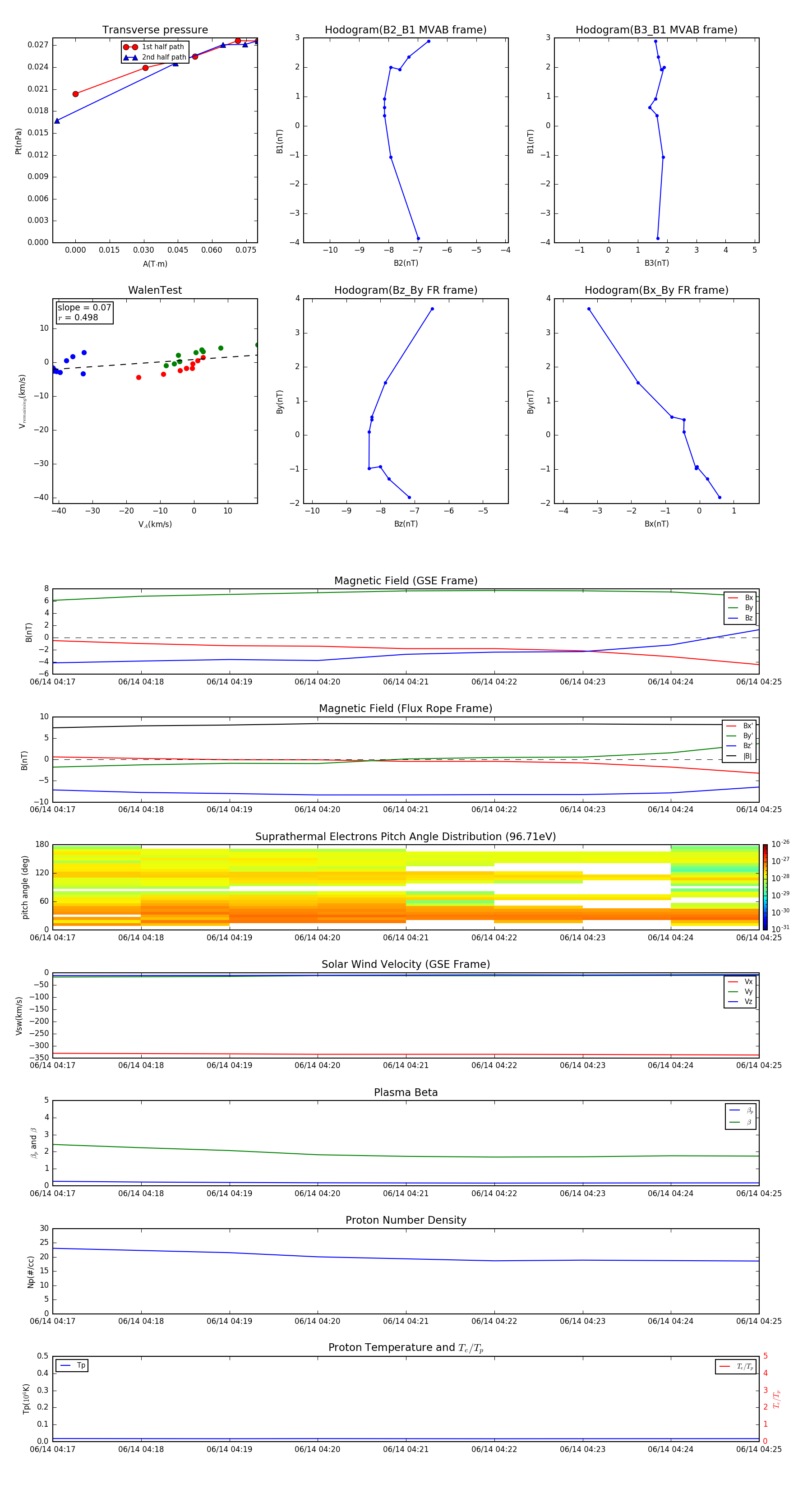Select the "Bz'" legend entry
The width and height of the screenshot is (812, 1489).
[x=739, y=746]
